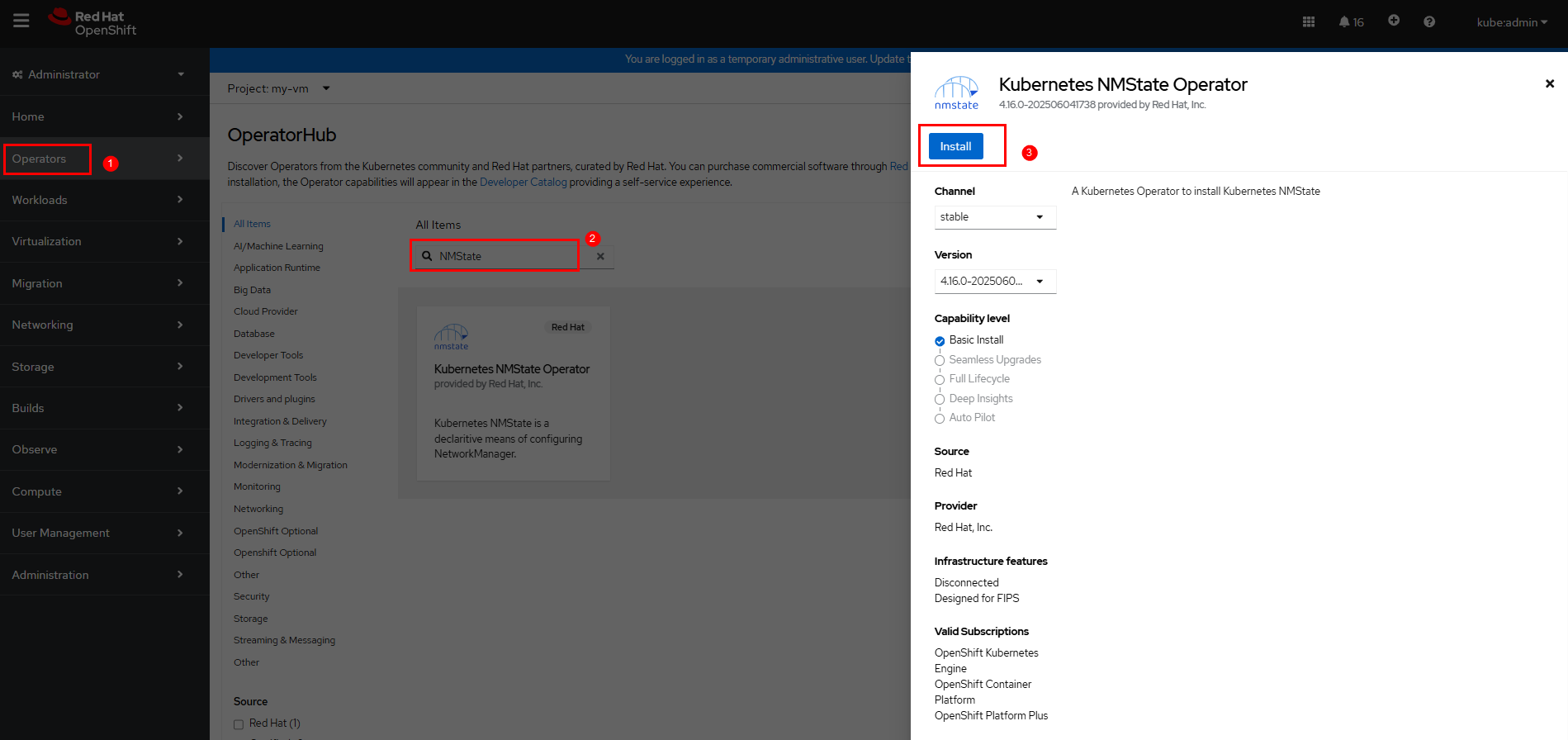Expand the Workloads navigation section
This screenshot has width=1568, height=740.
(105, 200)
